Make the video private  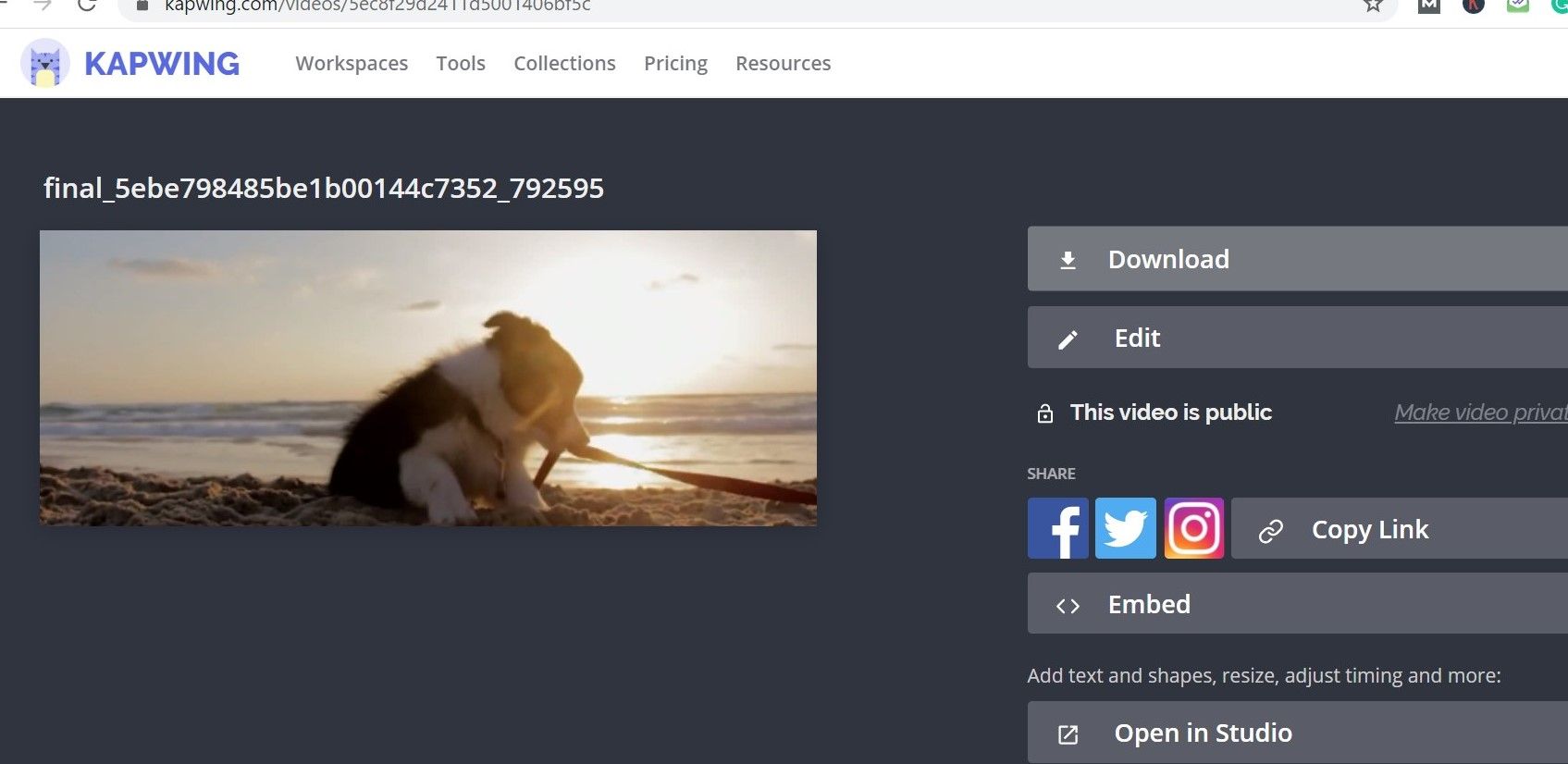(1480, 413)
